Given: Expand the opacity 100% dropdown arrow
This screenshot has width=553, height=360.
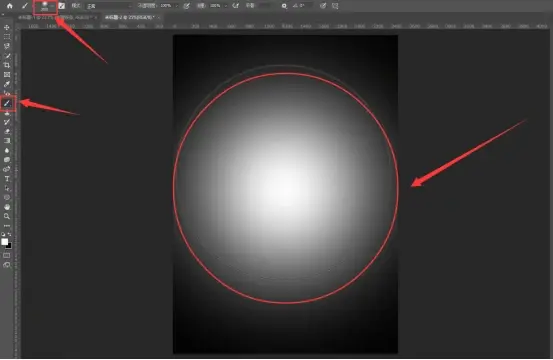Looking at the screenshot, I should [176, 6].
